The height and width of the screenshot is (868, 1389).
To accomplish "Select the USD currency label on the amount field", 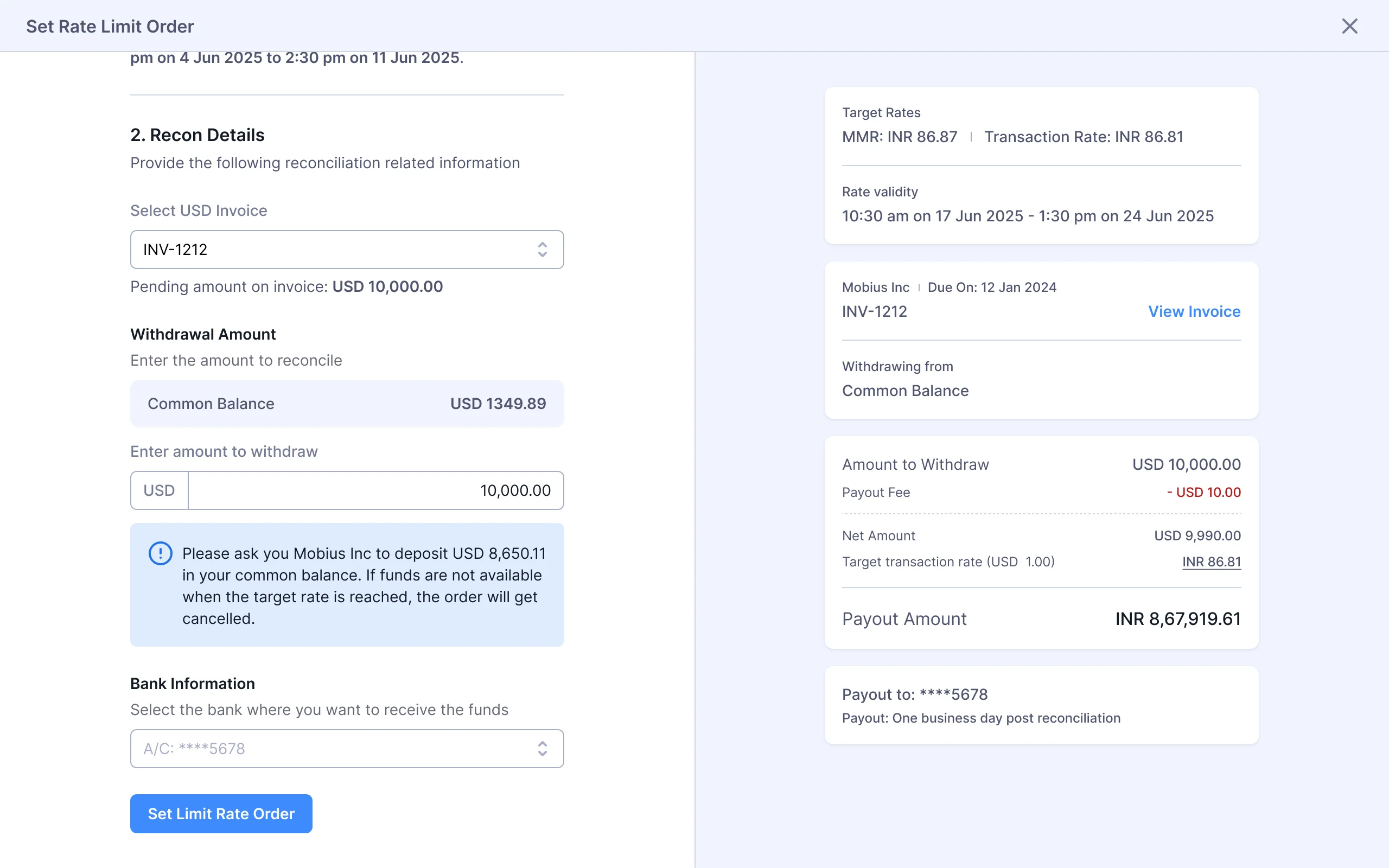I will (x=158, y=490).
